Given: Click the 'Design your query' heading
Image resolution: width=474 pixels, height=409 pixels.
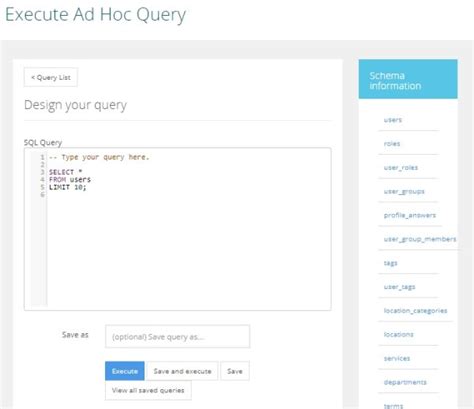Looking at the screenshot, I should coord(75,105).
